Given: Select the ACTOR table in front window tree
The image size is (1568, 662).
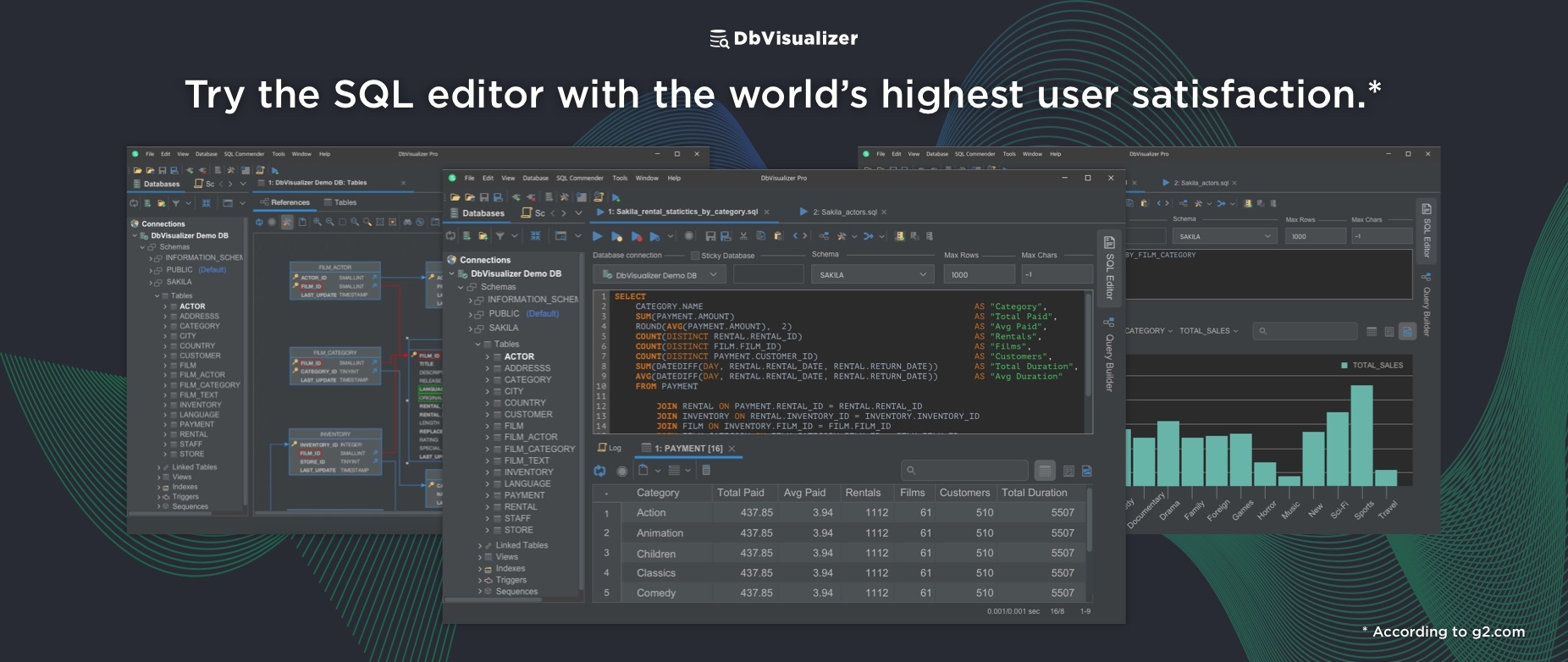Looking at the screenshot, I should tap(519, 356).
